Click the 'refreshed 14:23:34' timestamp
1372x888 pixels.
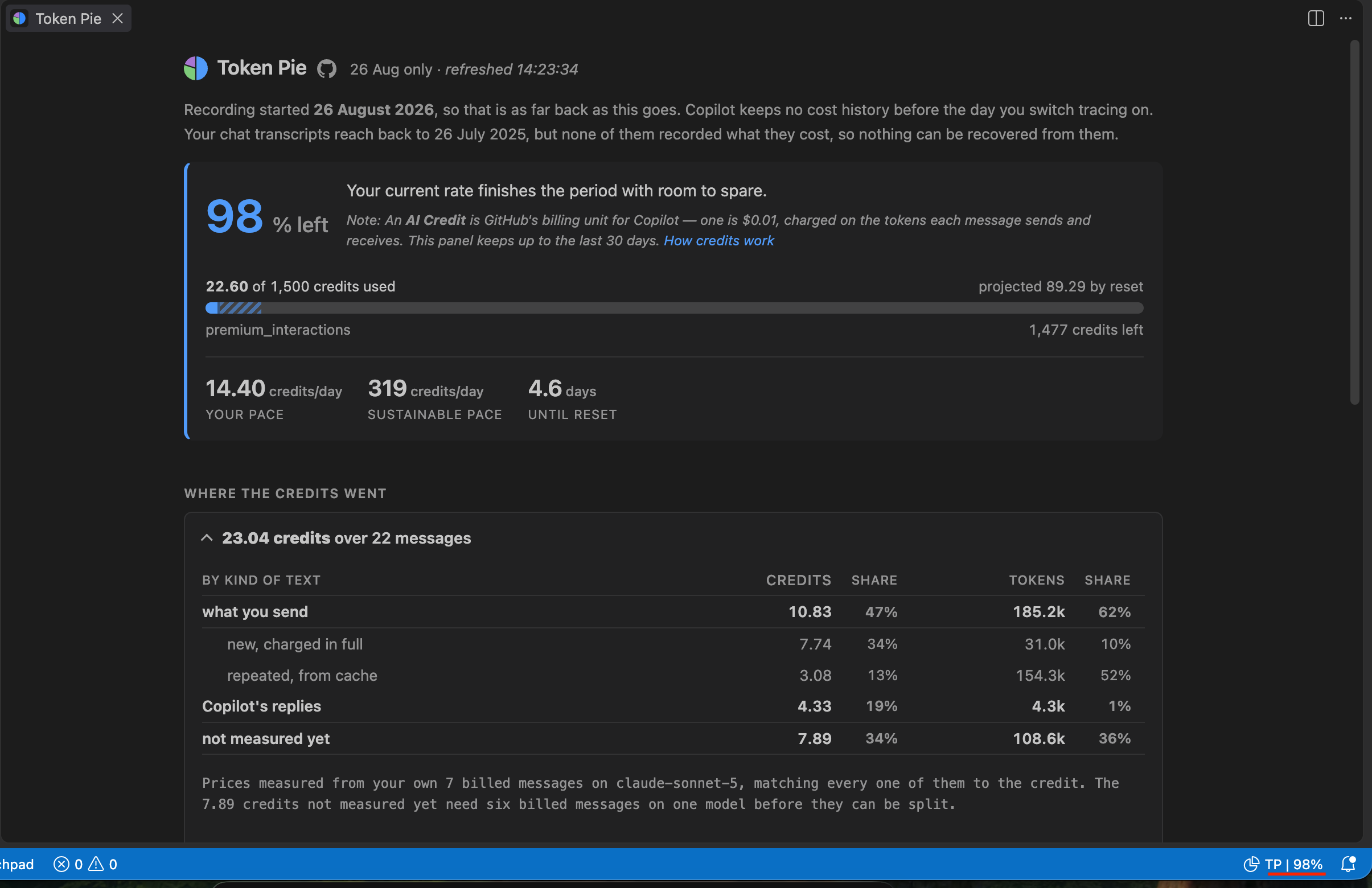pyautogui.click(x=511, y=69)
